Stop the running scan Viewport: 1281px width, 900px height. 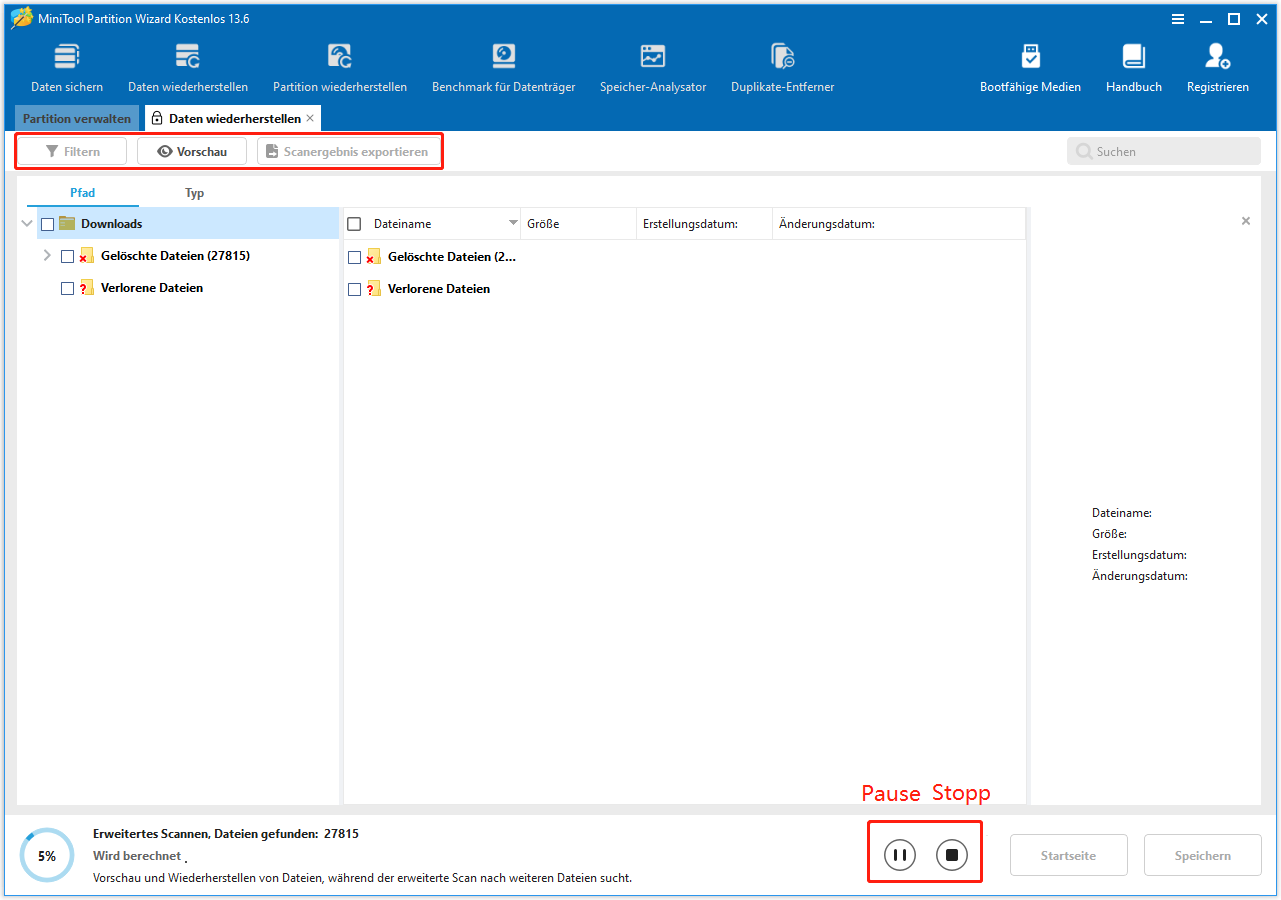952,855
